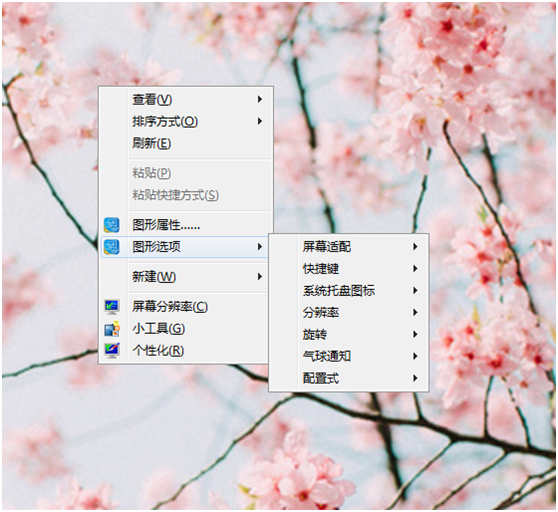This screenshot has height=512, width=558.
Task: Expand the arrow beside 查看(V)
Action: coord(260,99)
